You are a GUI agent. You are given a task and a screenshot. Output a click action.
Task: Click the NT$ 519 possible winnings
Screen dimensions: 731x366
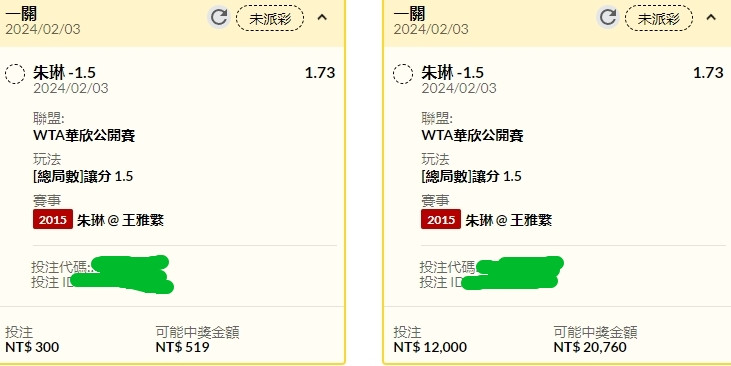[x=182, y=347]
